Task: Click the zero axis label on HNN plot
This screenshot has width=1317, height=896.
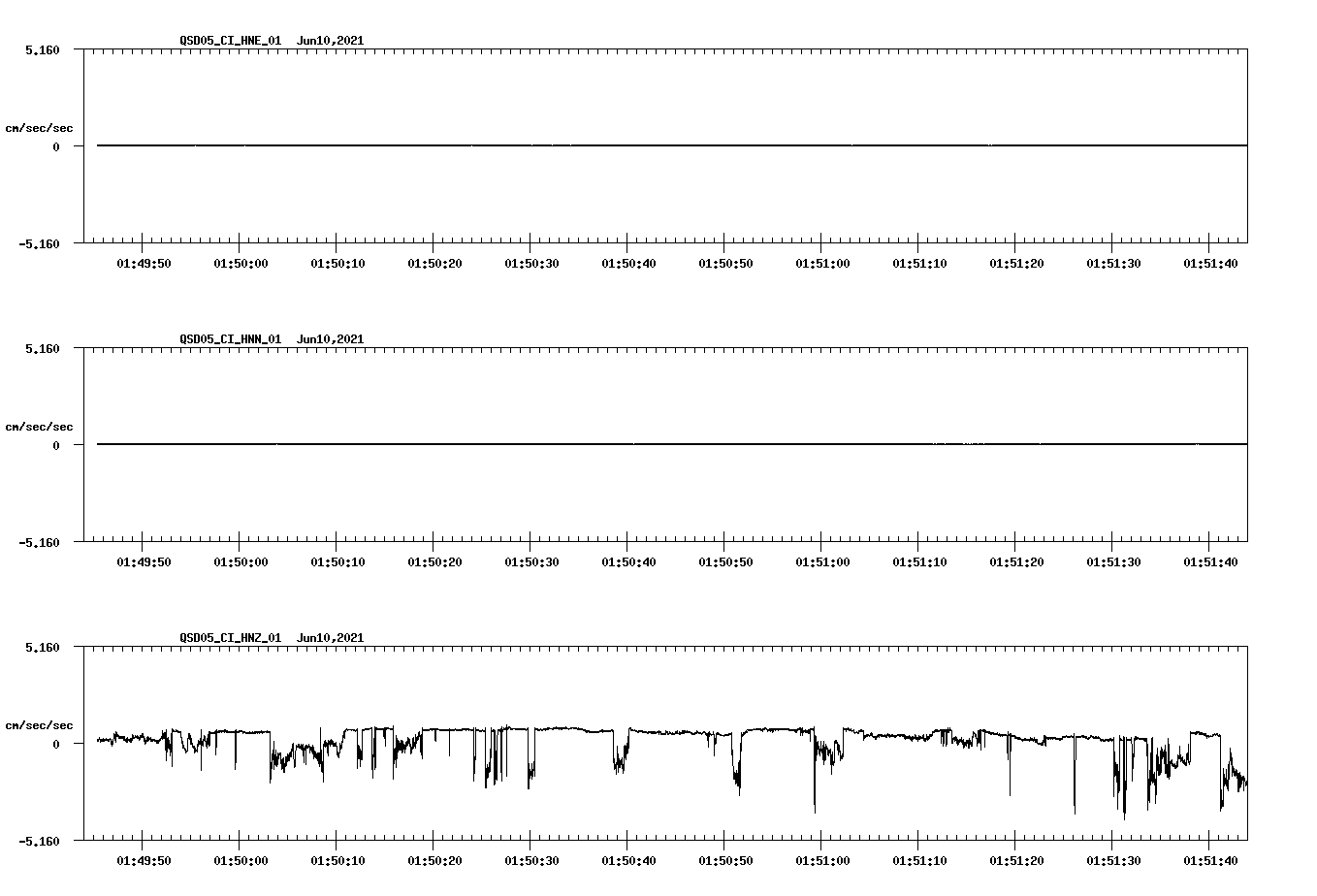Action: (56, 445)
